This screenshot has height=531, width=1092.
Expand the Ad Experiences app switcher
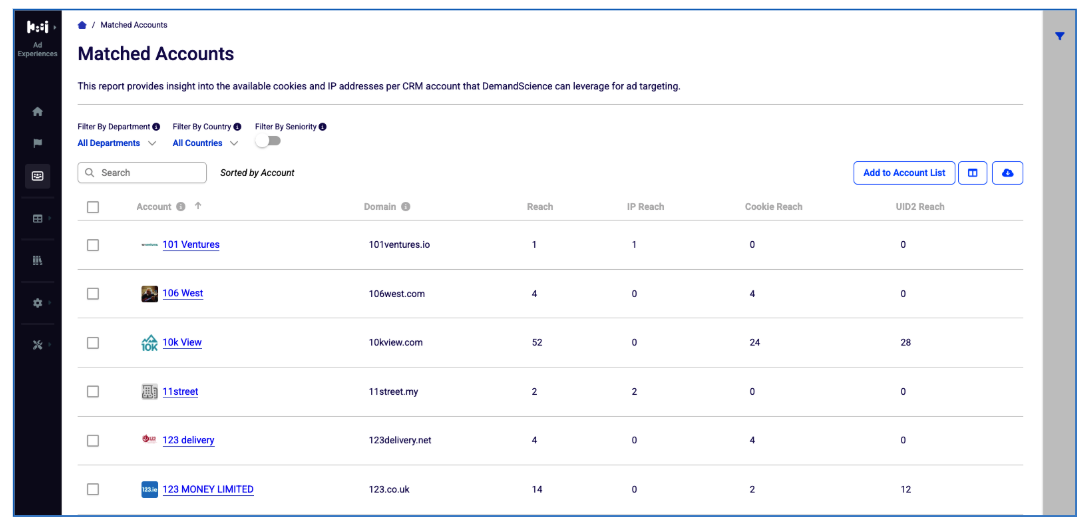point(38,38)
